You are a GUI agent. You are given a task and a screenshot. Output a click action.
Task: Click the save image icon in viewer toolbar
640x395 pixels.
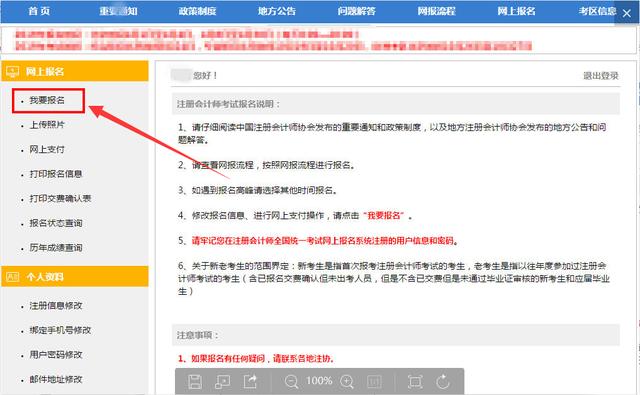[195, 382]
